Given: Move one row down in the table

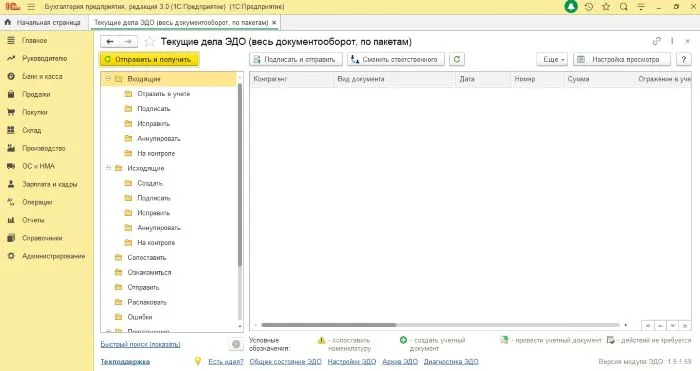Looking at the screenshot, I should 672,325.
